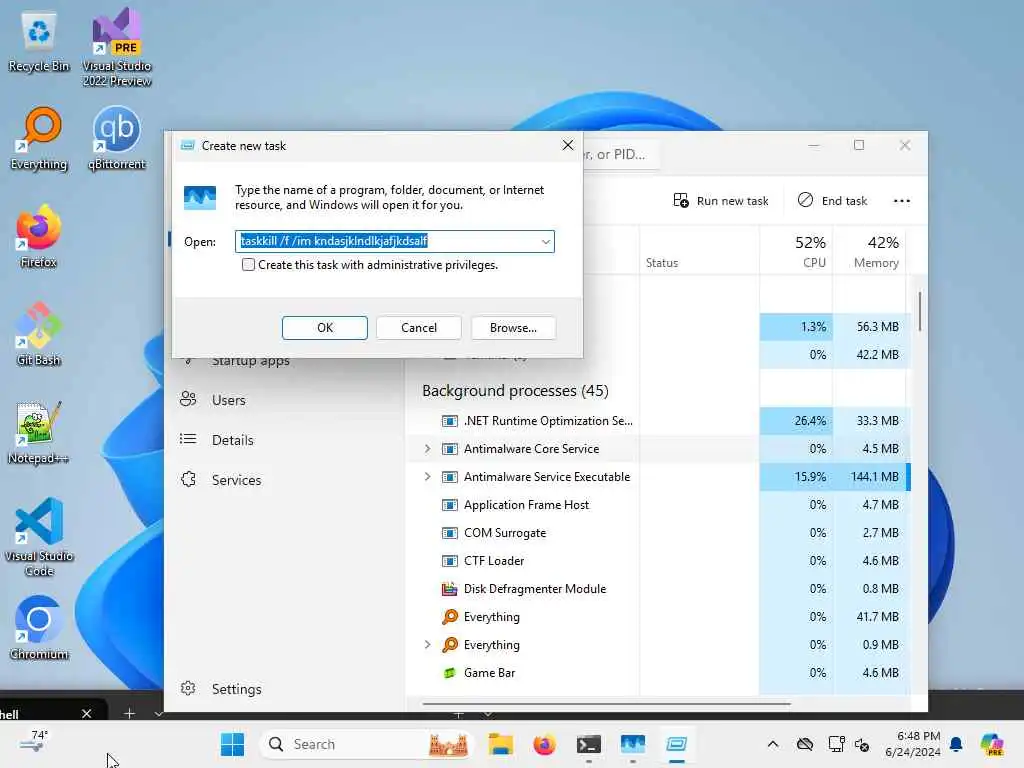Click the Details sidebar icon

(x=188, y=439)
